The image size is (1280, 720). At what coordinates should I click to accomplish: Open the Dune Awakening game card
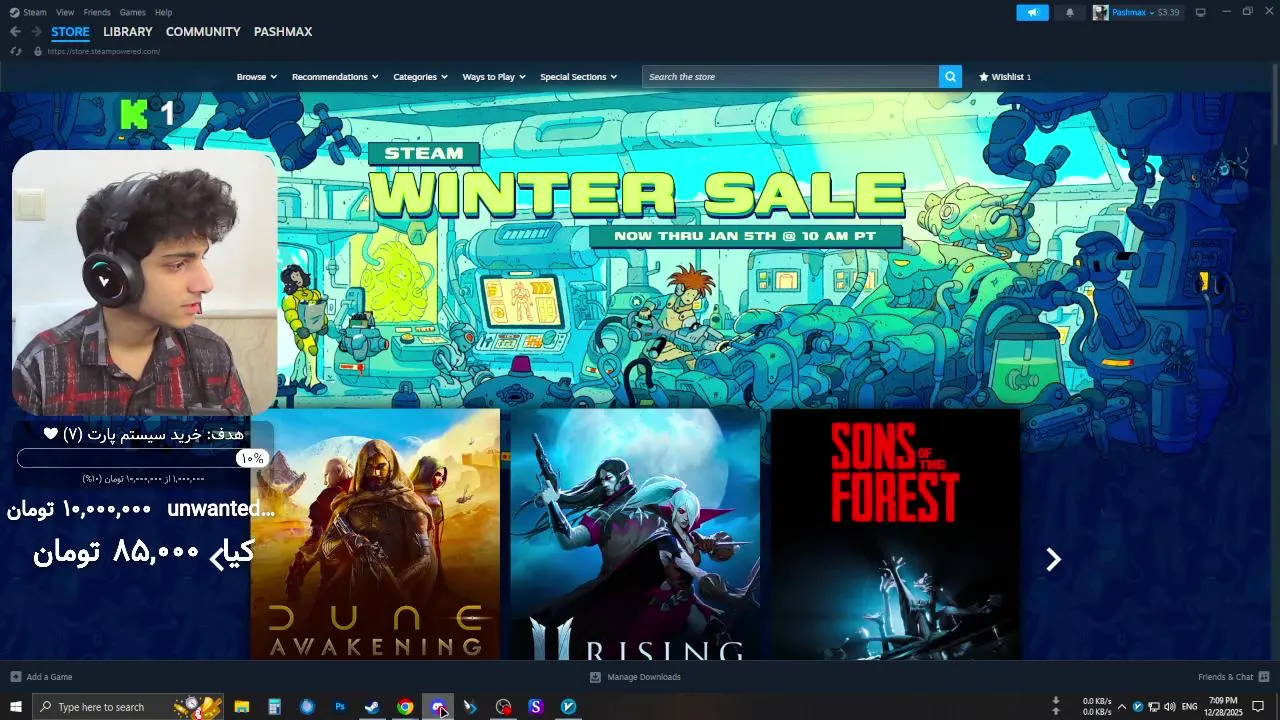point(375,534)
